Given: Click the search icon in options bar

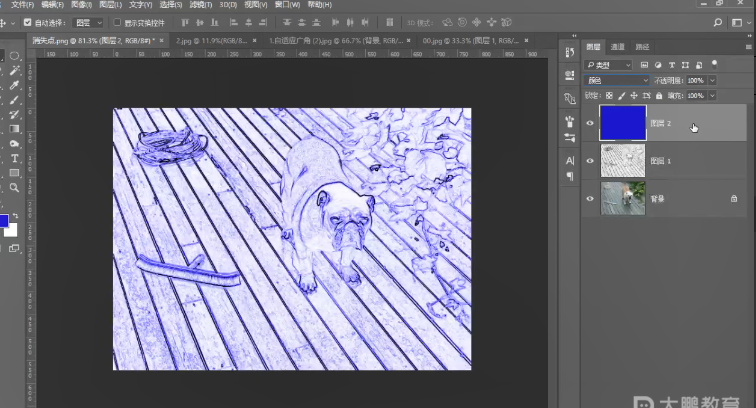Looking at the screenshot, I should tap(718, 21).
